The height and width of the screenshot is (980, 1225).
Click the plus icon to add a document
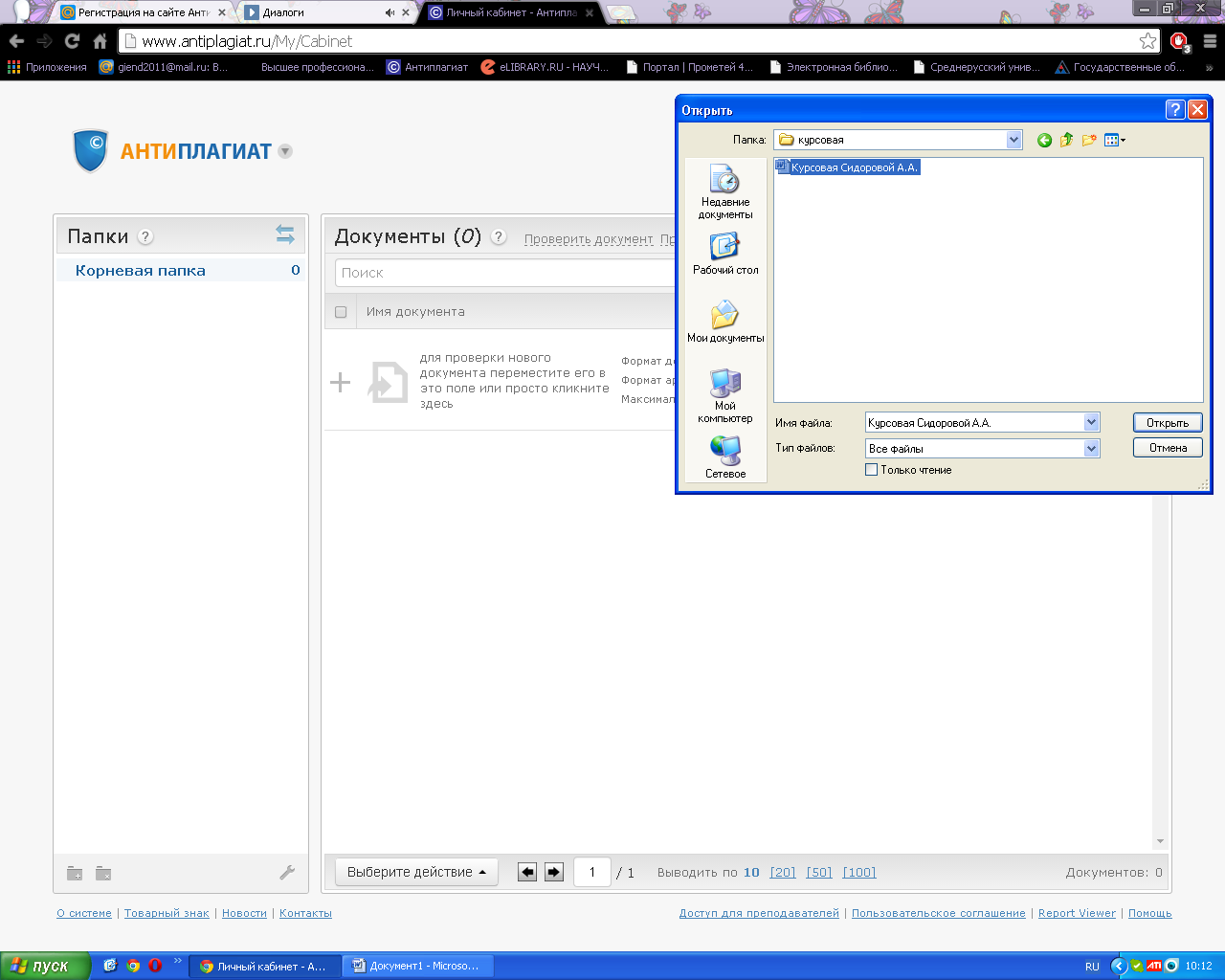coord(340,383)
